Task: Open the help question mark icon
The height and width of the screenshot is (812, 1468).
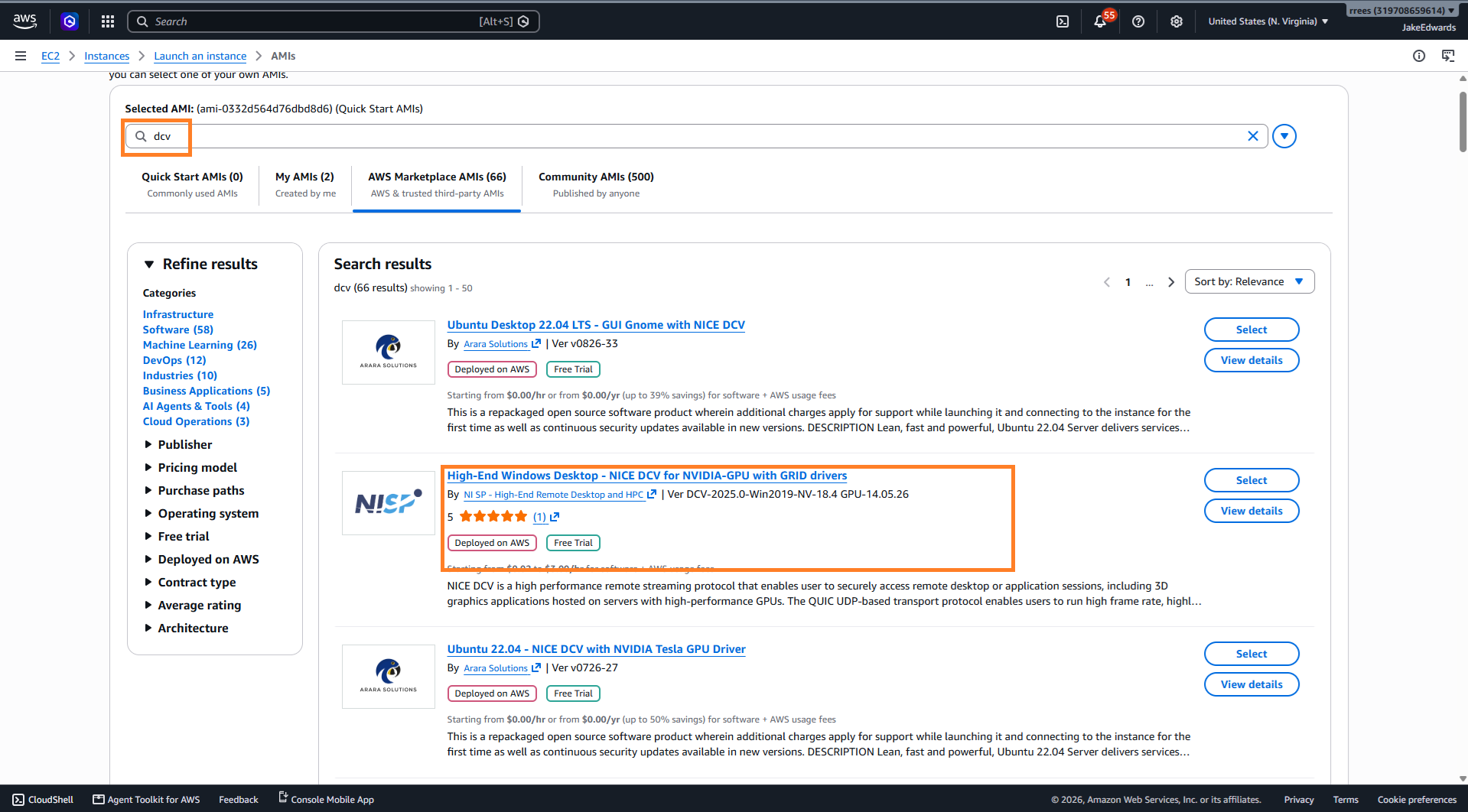Action: (1138, 21)
